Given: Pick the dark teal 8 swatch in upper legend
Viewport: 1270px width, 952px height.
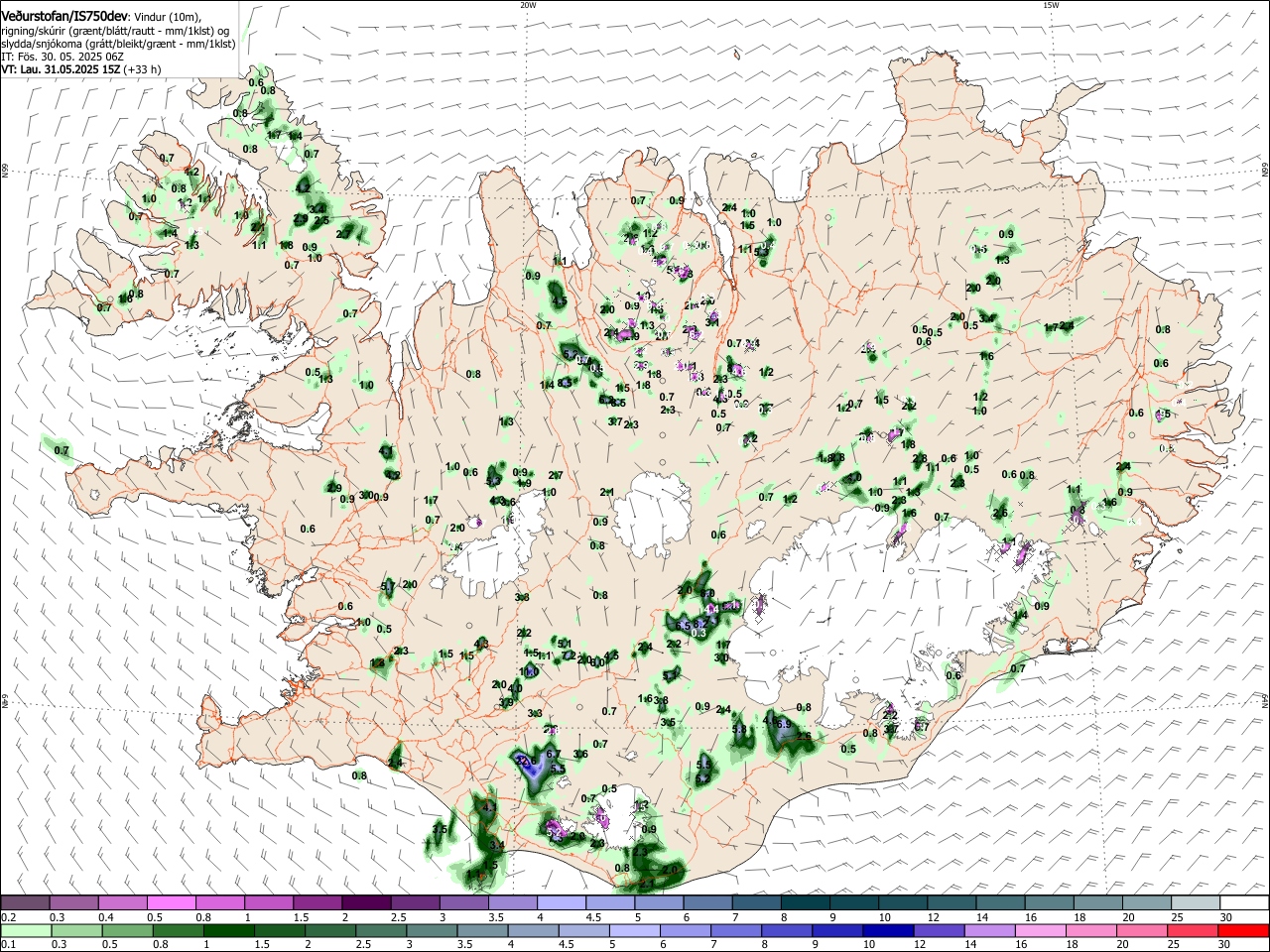Looking at the screenshot, I should [806, 903].
